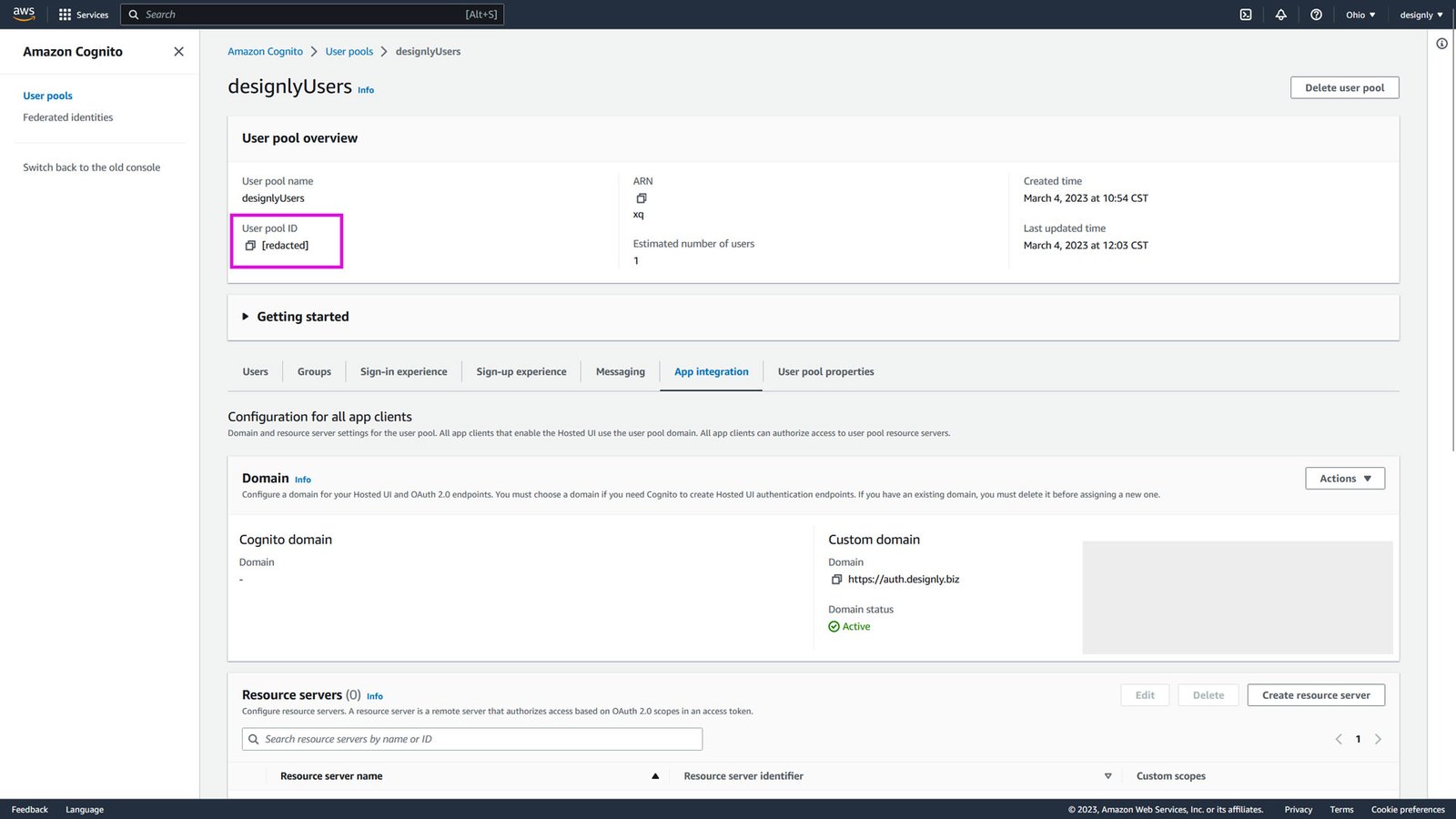
Task: Click the AWS logo to go home
Action: click(x=23, y=13)
